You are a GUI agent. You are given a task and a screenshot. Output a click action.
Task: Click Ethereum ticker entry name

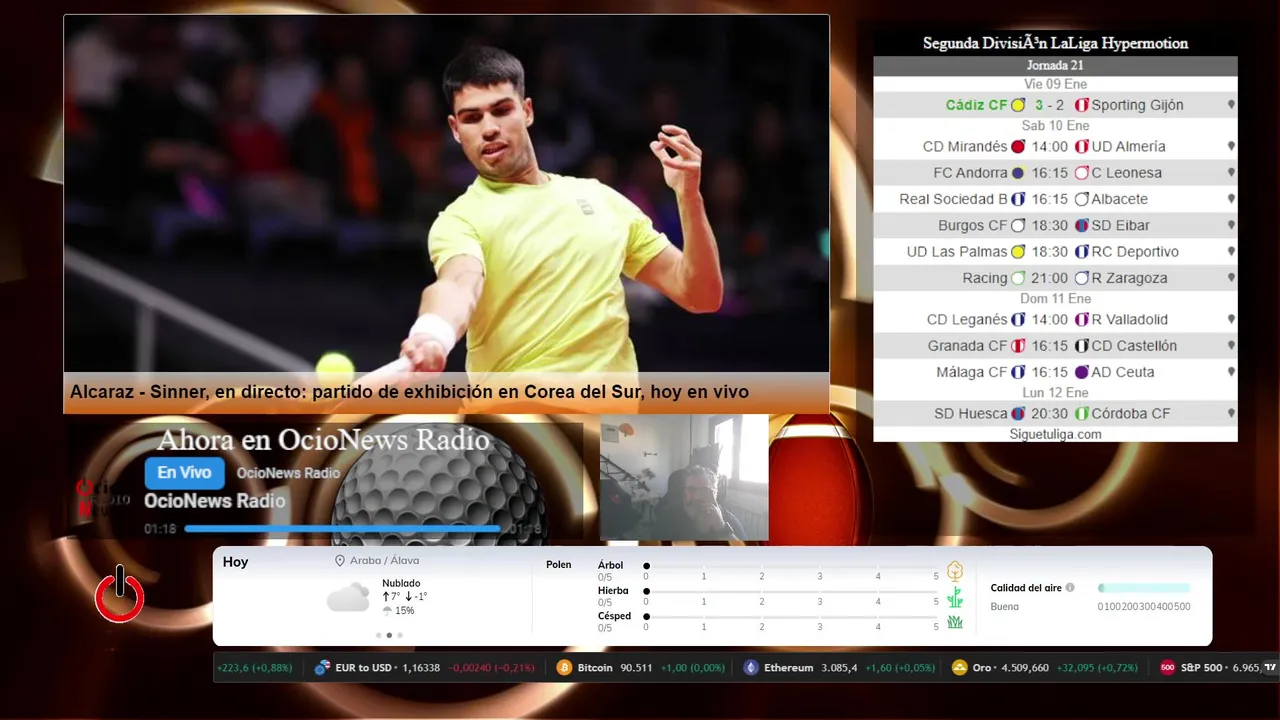click(x=788, y=667)
